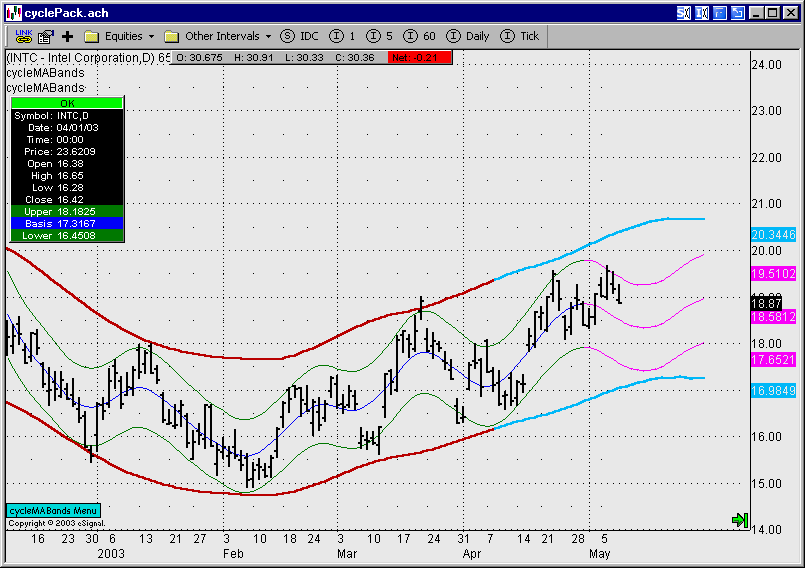Click the Date: 04/01/03 row
This screenshot has width=805, height=568.
pos(67,127)
